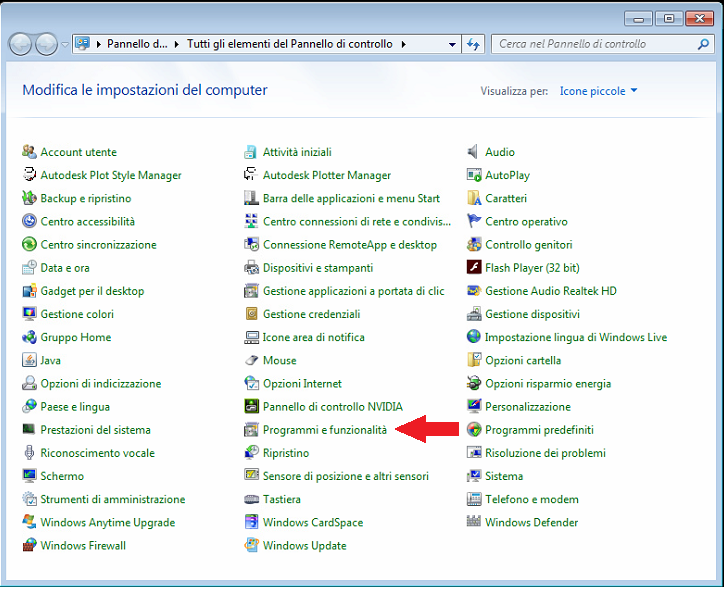
Task: Click the search magnifier icon
Action: coord(703,44)
